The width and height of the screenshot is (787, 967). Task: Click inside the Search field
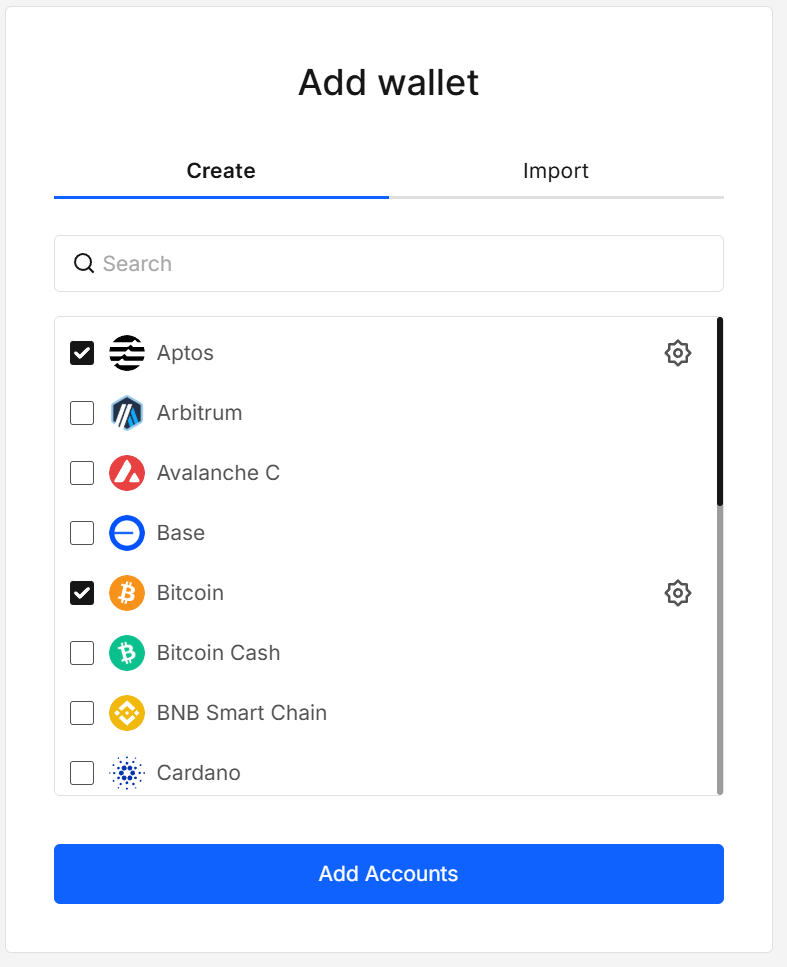point(388,263)
